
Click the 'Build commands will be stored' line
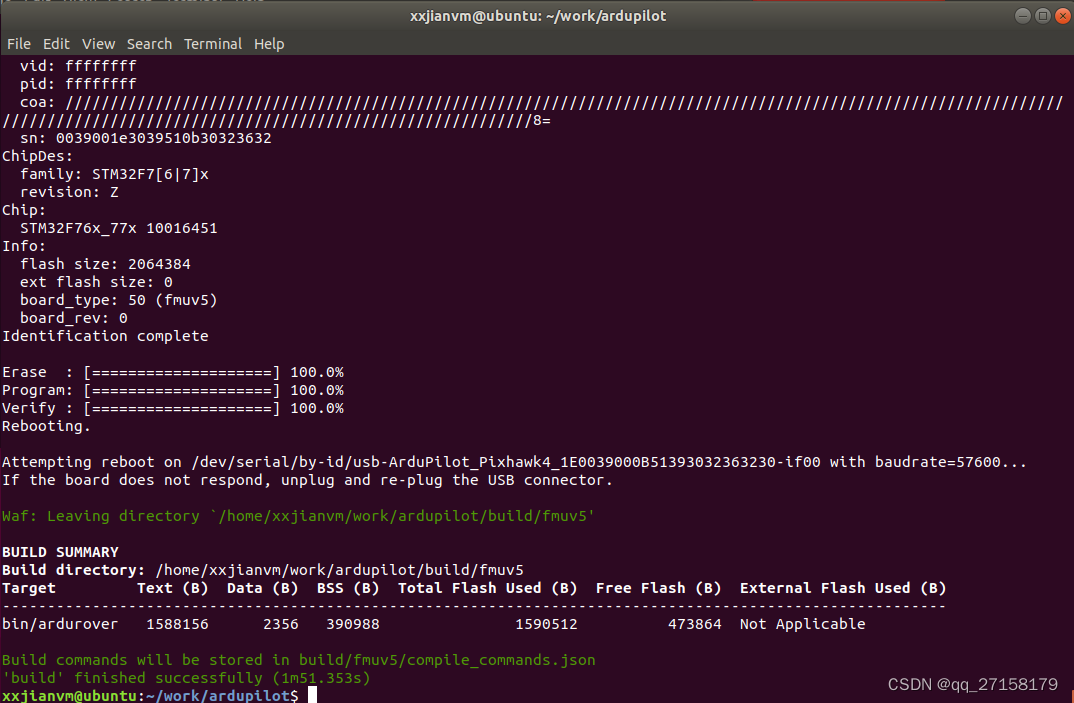pos(299,660)
